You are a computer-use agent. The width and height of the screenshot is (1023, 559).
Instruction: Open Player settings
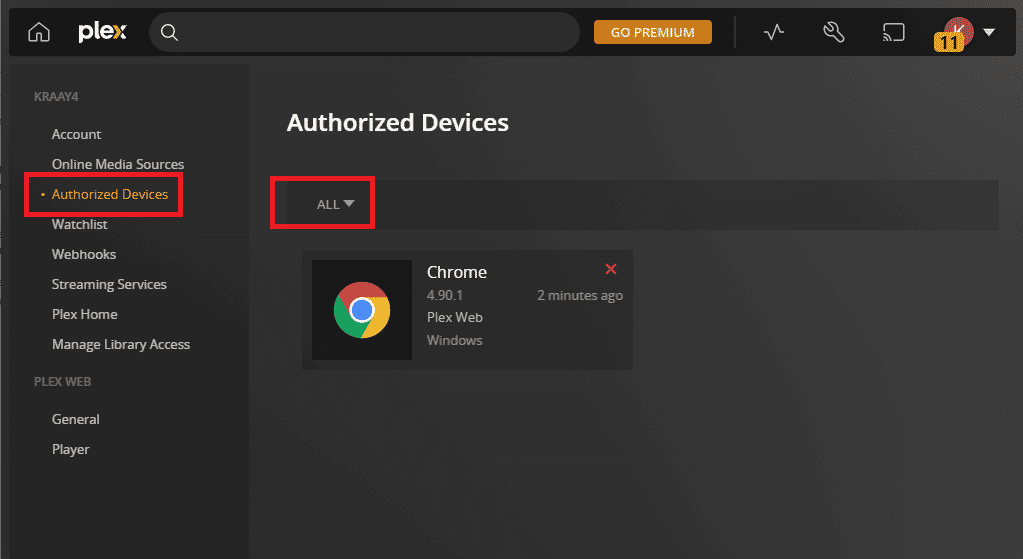70,449
